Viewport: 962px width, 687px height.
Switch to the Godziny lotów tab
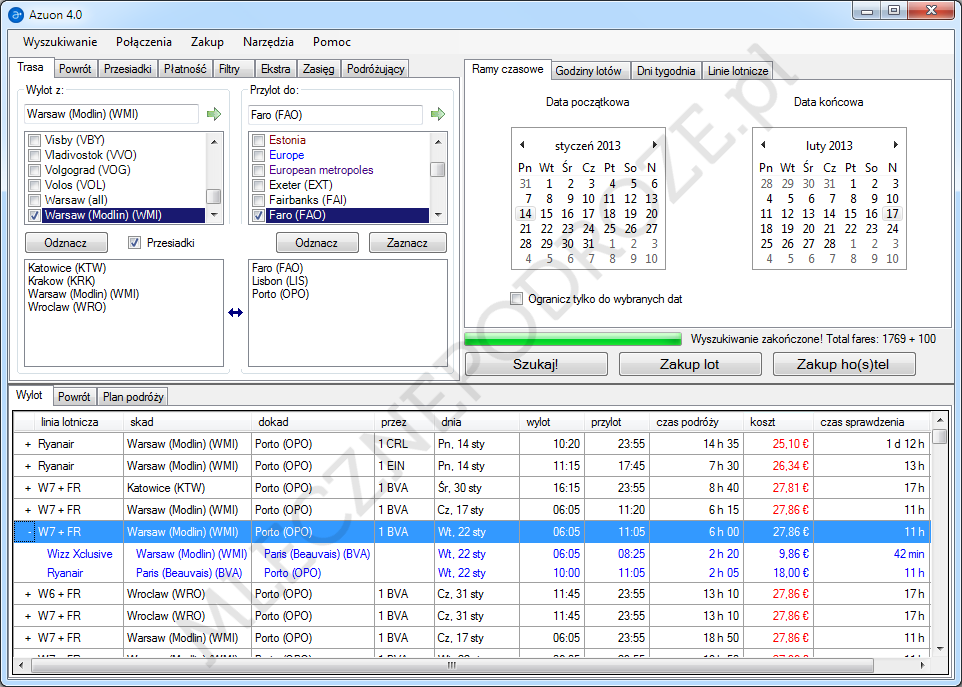(x=589, y=71)
